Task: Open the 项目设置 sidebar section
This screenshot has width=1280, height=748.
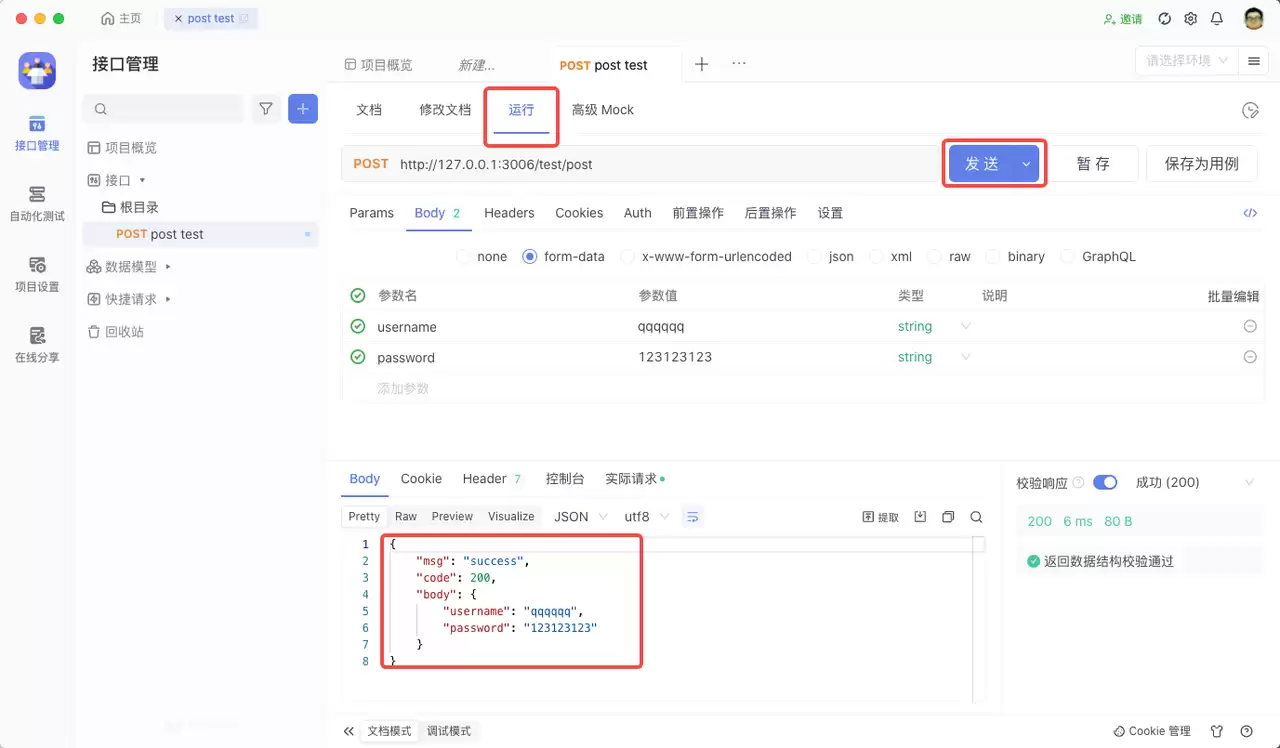Action: tap(37, 274)
